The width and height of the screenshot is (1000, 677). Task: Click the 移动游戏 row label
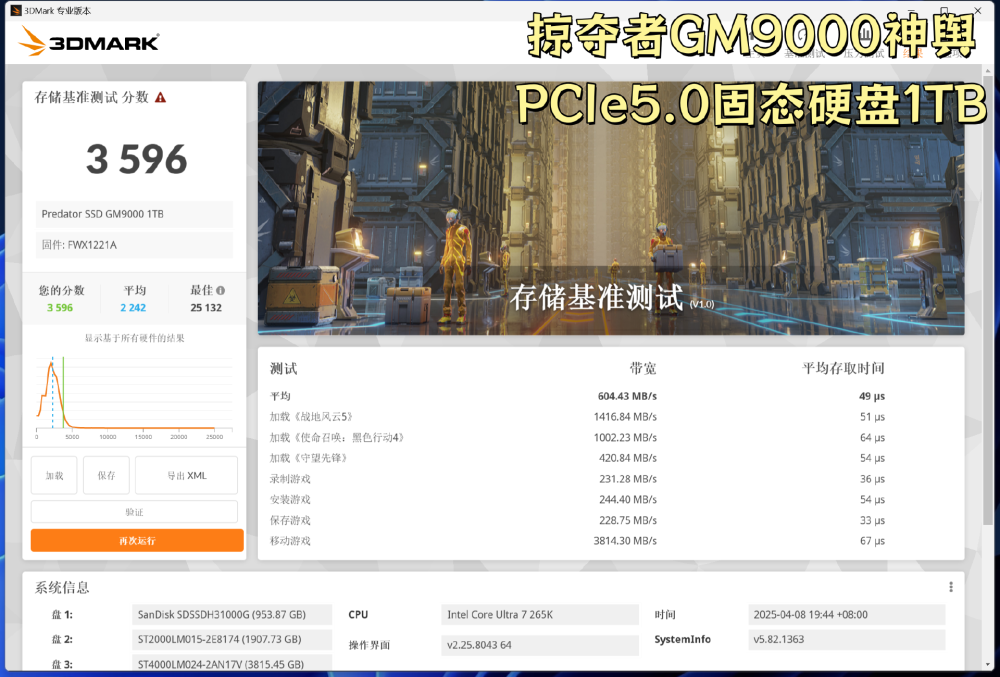[290, 541]
